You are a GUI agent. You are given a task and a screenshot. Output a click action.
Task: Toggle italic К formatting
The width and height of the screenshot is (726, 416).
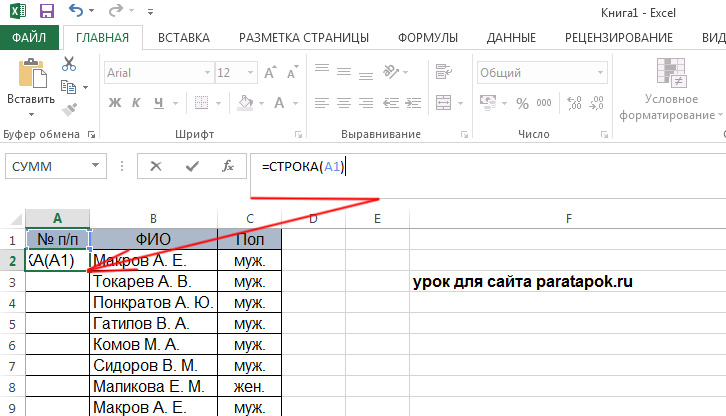point(136,102)
